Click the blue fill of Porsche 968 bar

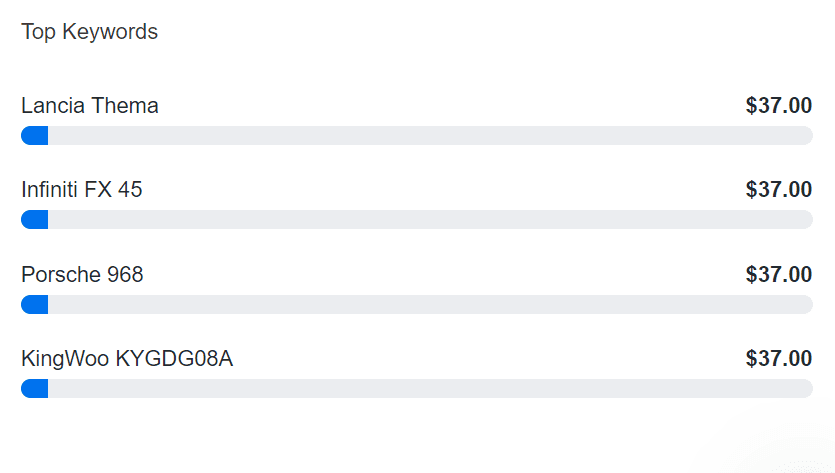coord(35,305)
